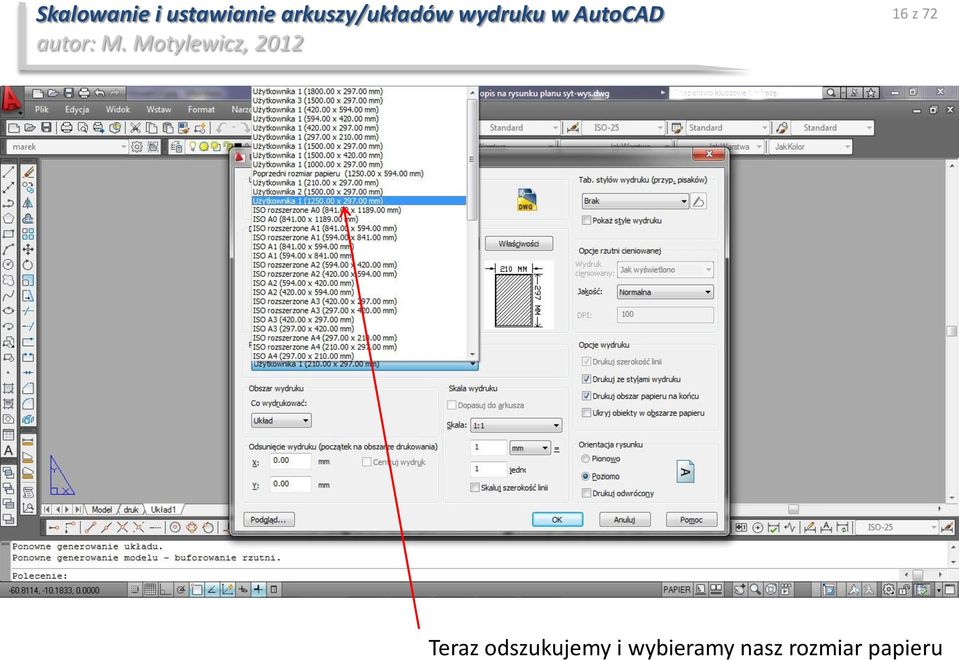Select the Array modify tool
This screenshot has width=959, height=660.
[x=28, y=234]
